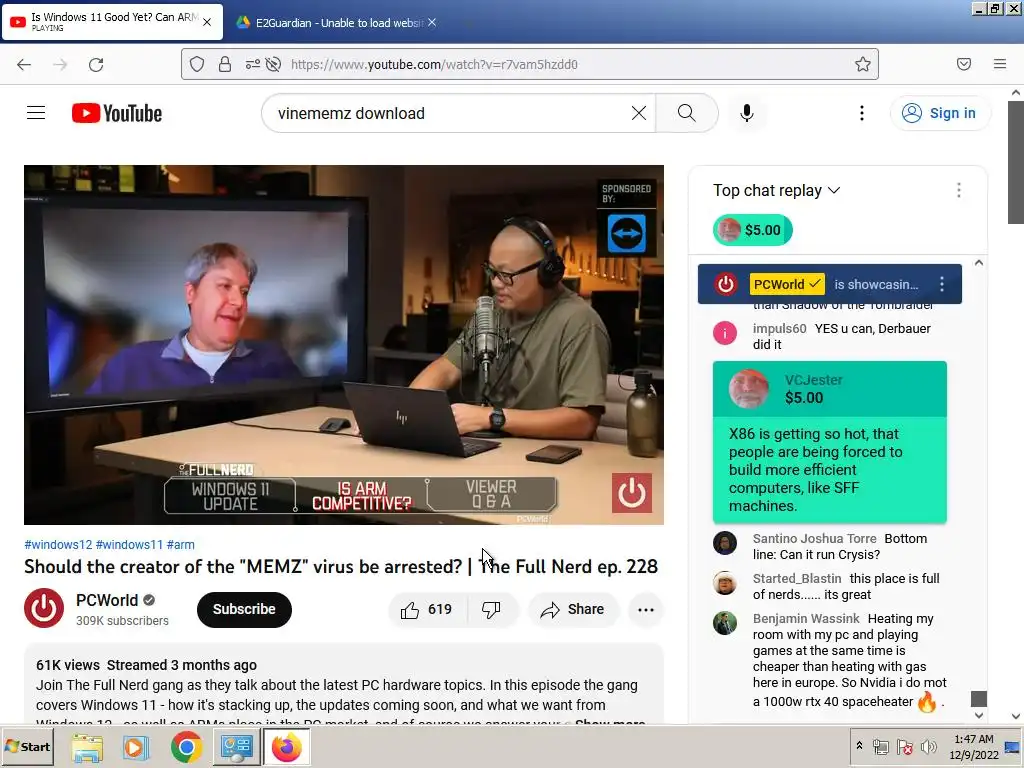Open the site permissions icon in the address bar
Image resolution: width=1024 pixels, height=768 pixels.
coord(252,64)
